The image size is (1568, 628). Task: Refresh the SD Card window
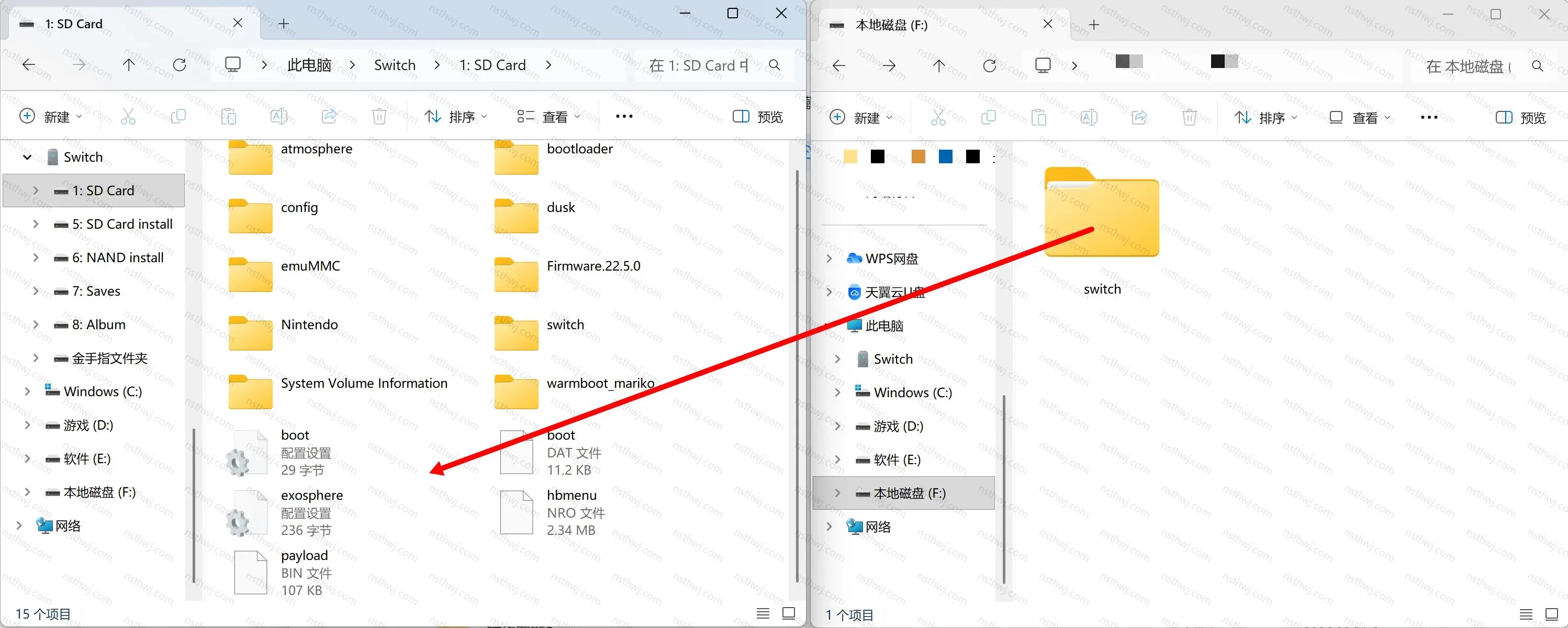coord(180,64)
